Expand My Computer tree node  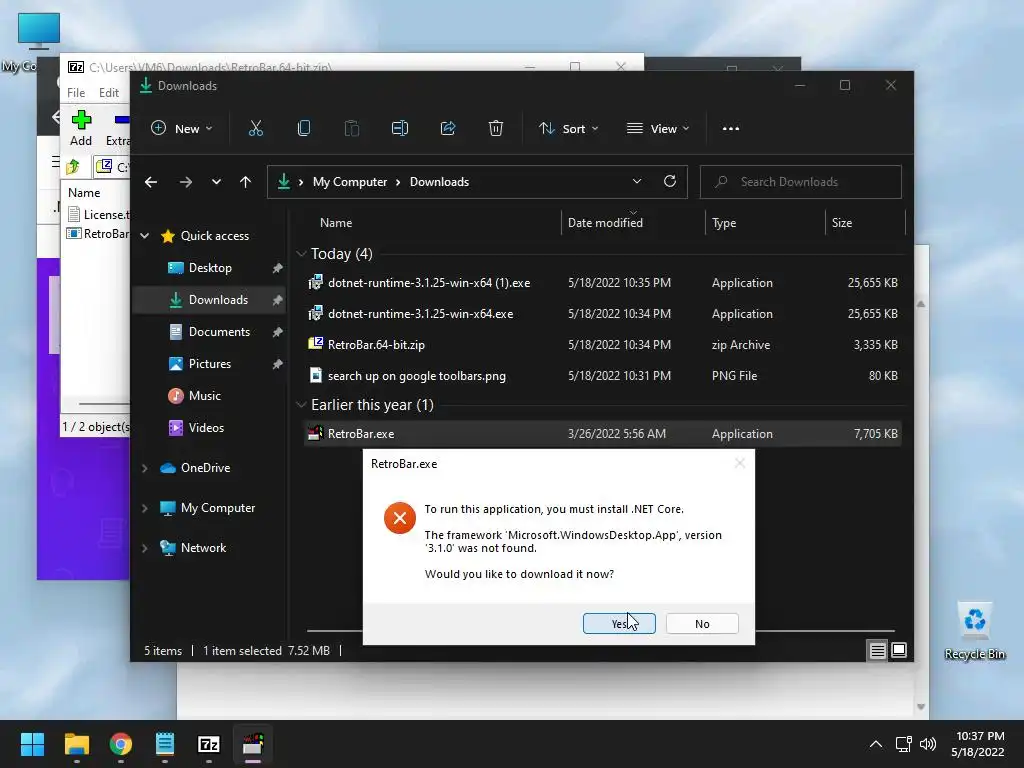click(145, 508)
